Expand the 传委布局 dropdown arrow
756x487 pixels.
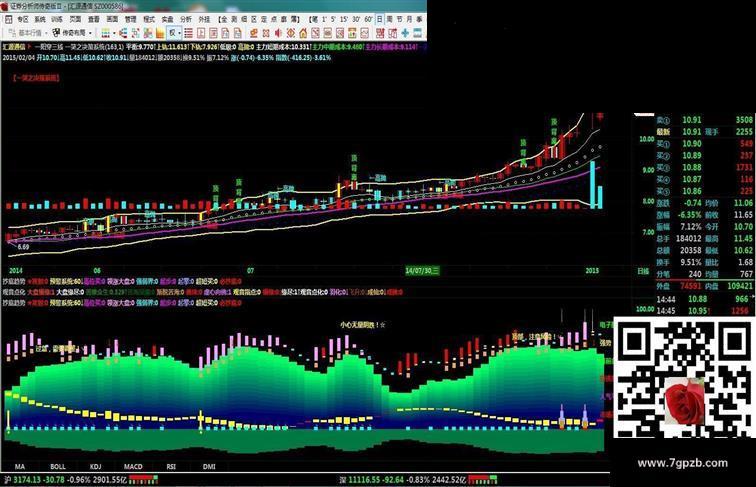point(90,33)
